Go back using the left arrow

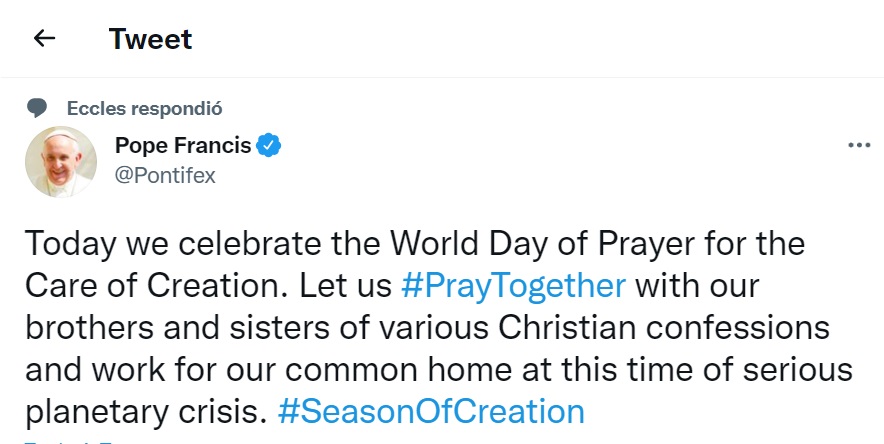(x=44, y=39)
